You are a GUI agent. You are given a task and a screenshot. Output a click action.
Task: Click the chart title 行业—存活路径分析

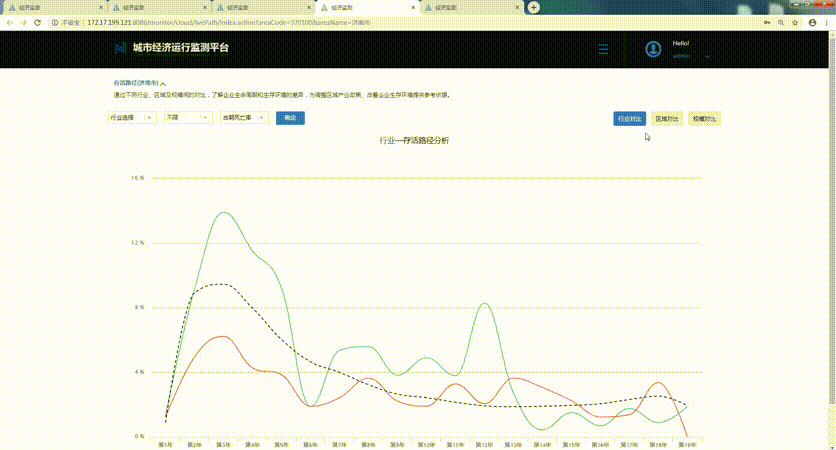pyautogui.click(x=414, y=140)
